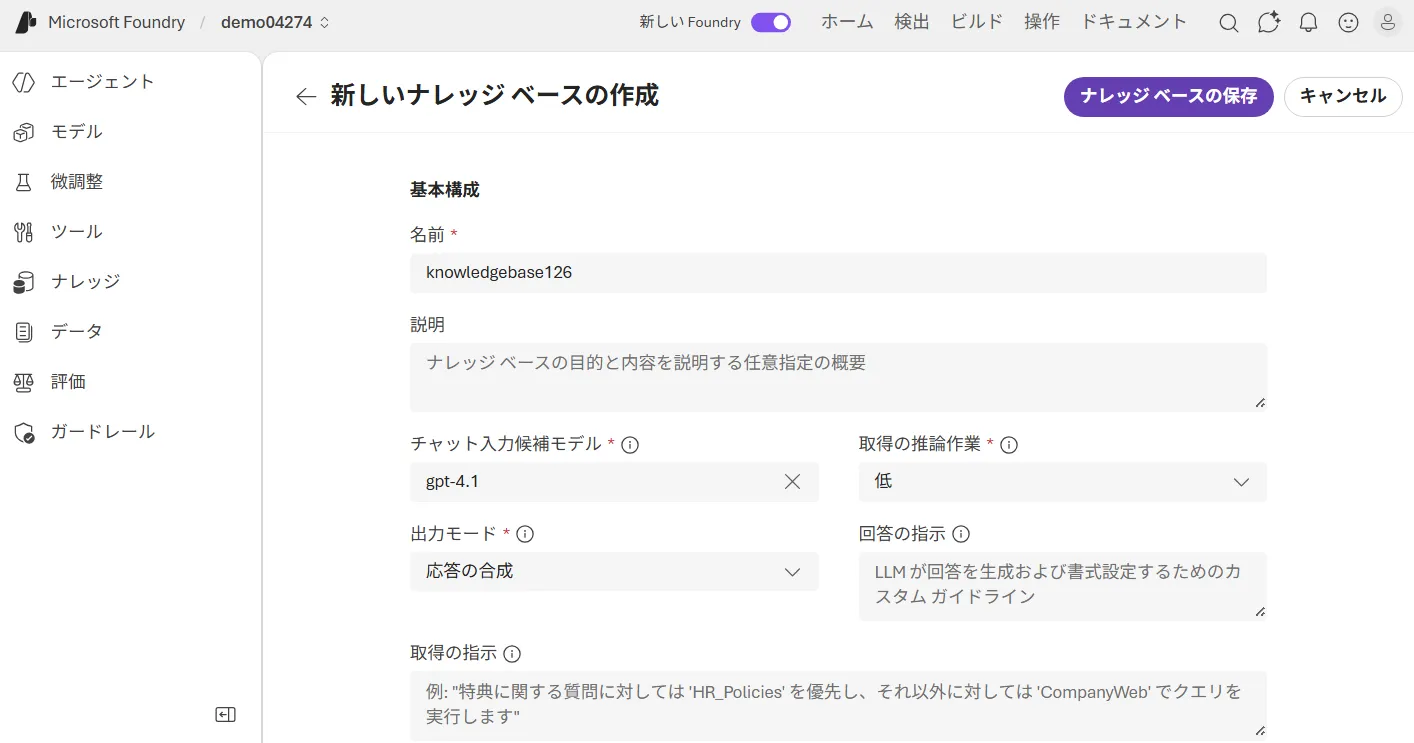Click the 説明 text area
Viewport: 1414px width, 743px height.
(x=838, y=377)
